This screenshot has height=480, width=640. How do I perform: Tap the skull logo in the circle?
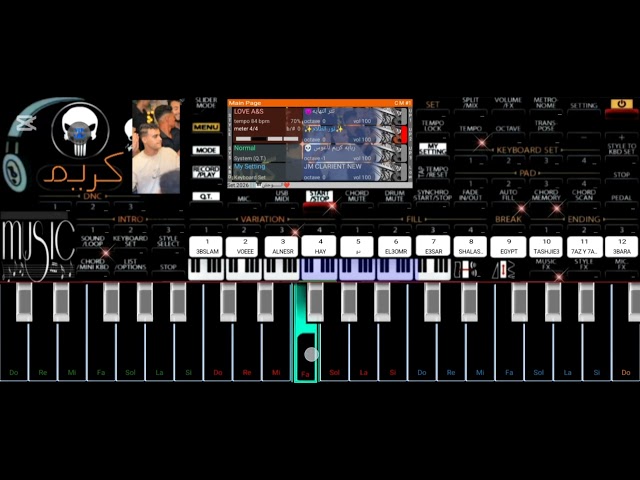[80, 131]
